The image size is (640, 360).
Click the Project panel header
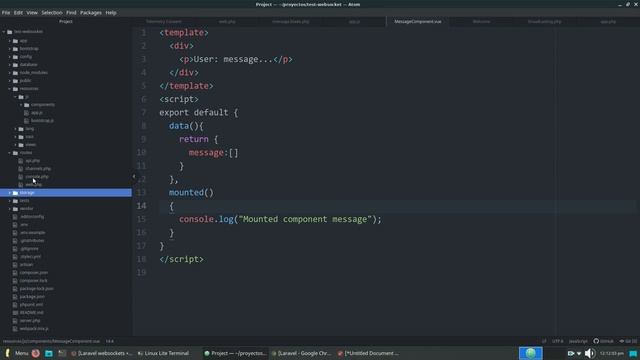pyautogui.click(x=66, y=21)
